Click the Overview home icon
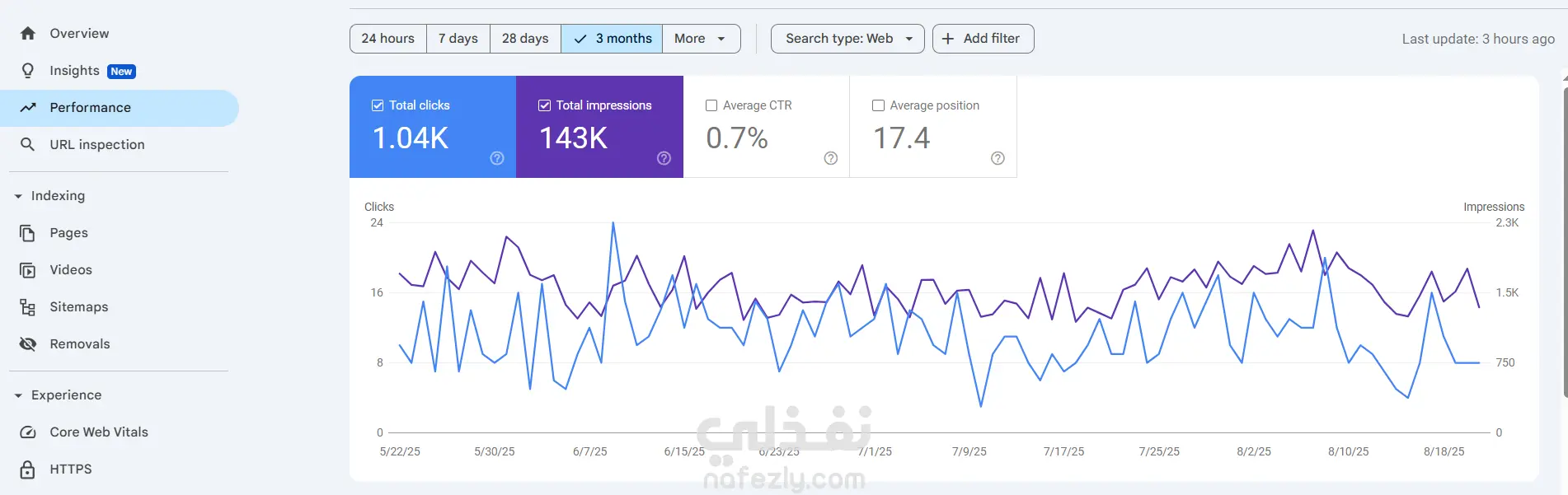This screenshot has height=495, width=1568. 28,33
